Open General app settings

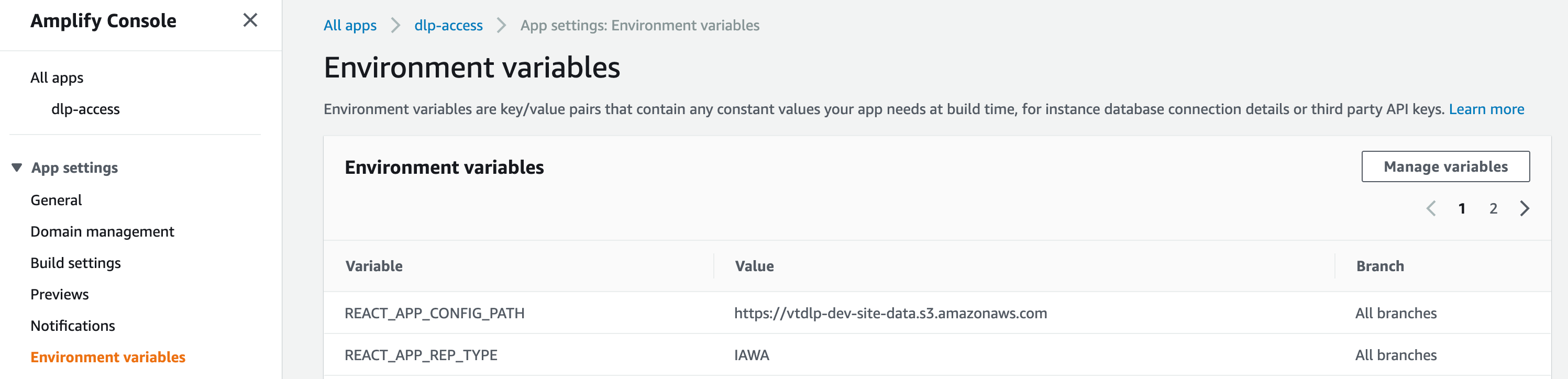click(56, 200)
